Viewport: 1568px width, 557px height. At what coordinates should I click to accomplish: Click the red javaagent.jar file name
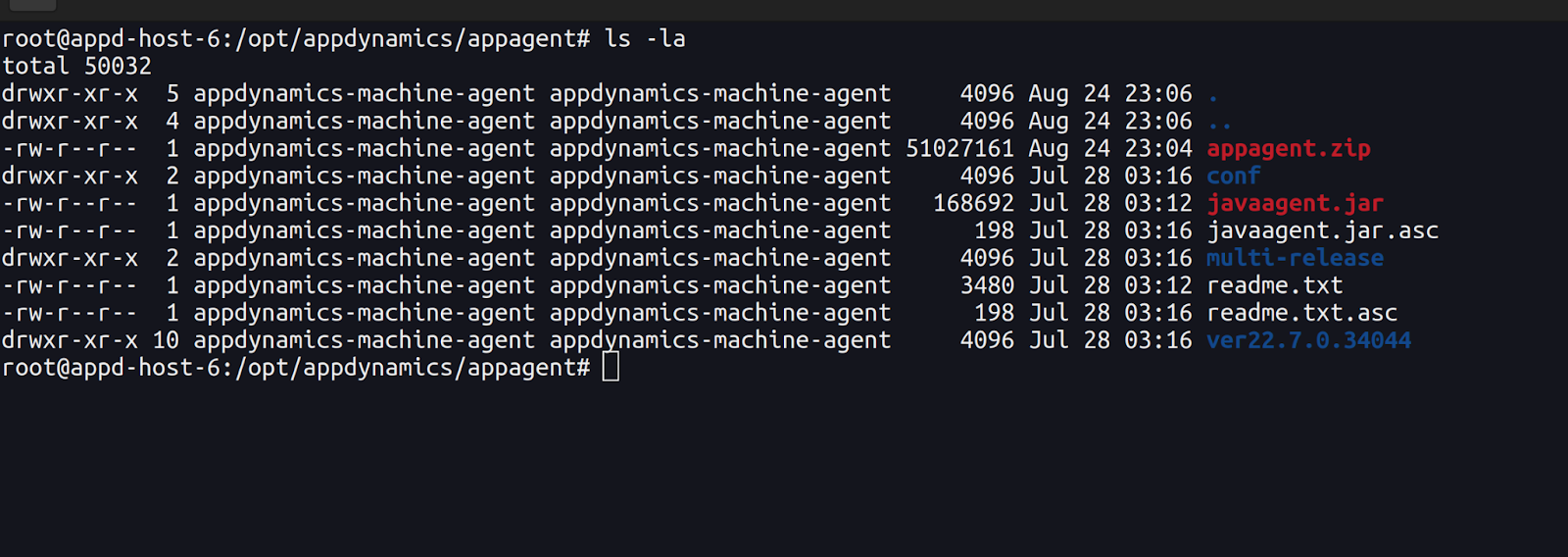(1295, 204)
